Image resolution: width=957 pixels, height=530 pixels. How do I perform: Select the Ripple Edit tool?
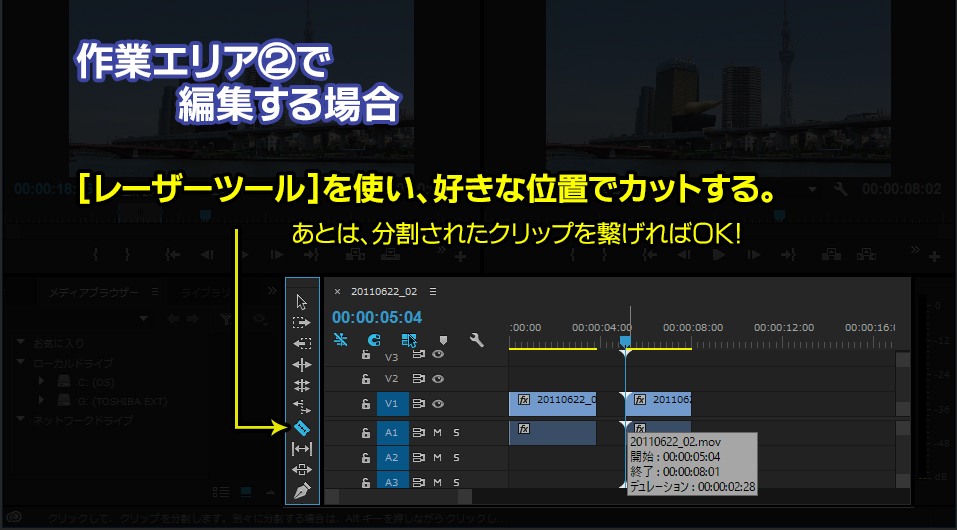(302, 365)
